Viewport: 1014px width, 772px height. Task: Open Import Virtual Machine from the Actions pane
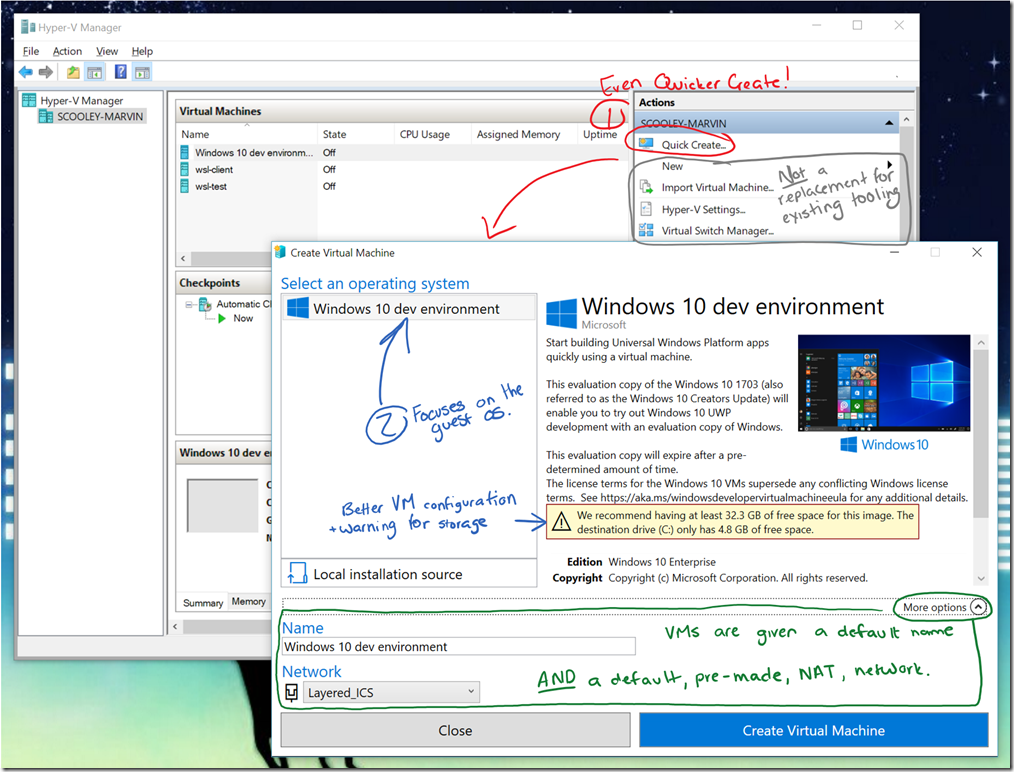[x=715, y=187]
